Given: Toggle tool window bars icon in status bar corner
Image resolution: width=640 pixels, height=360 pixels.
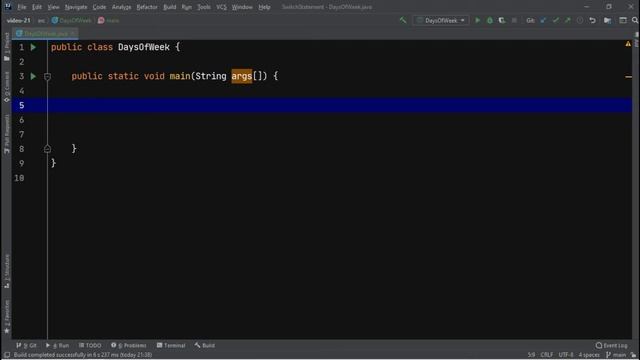Looking at the screenshot, I should pos(7,355).
